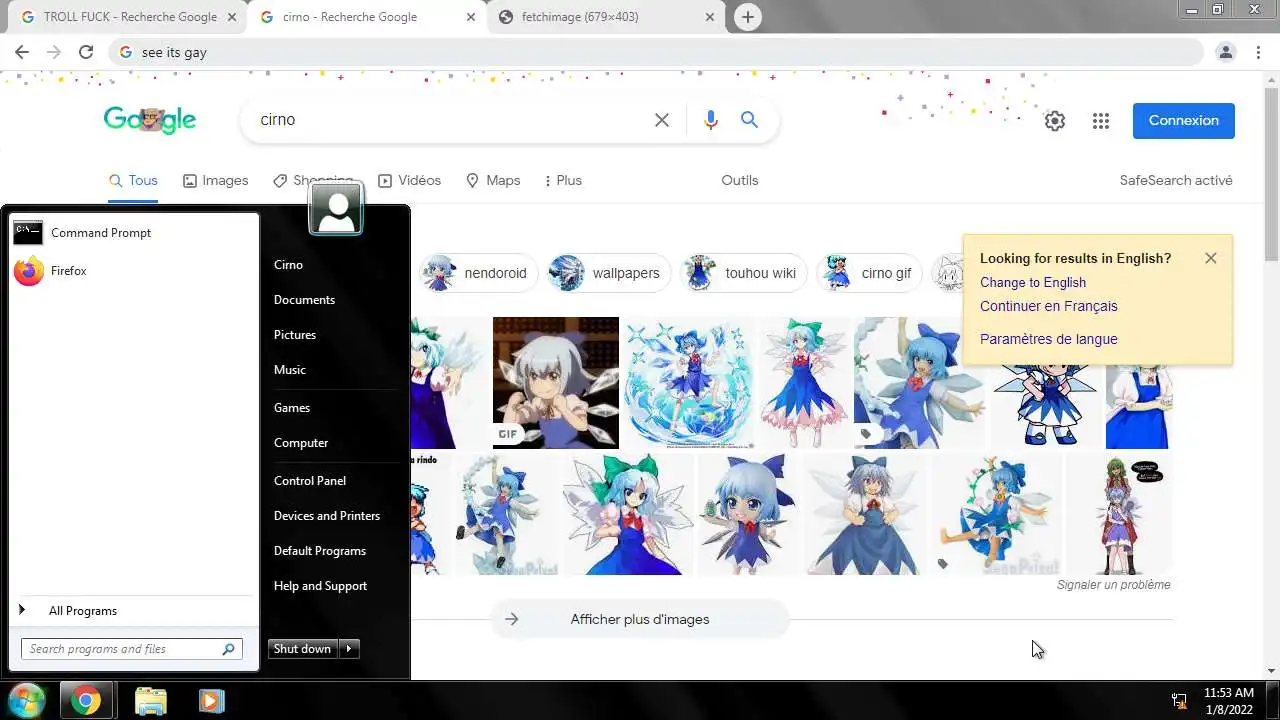
Task: Open Music in Start menu
Action: [x=290, y=370]
